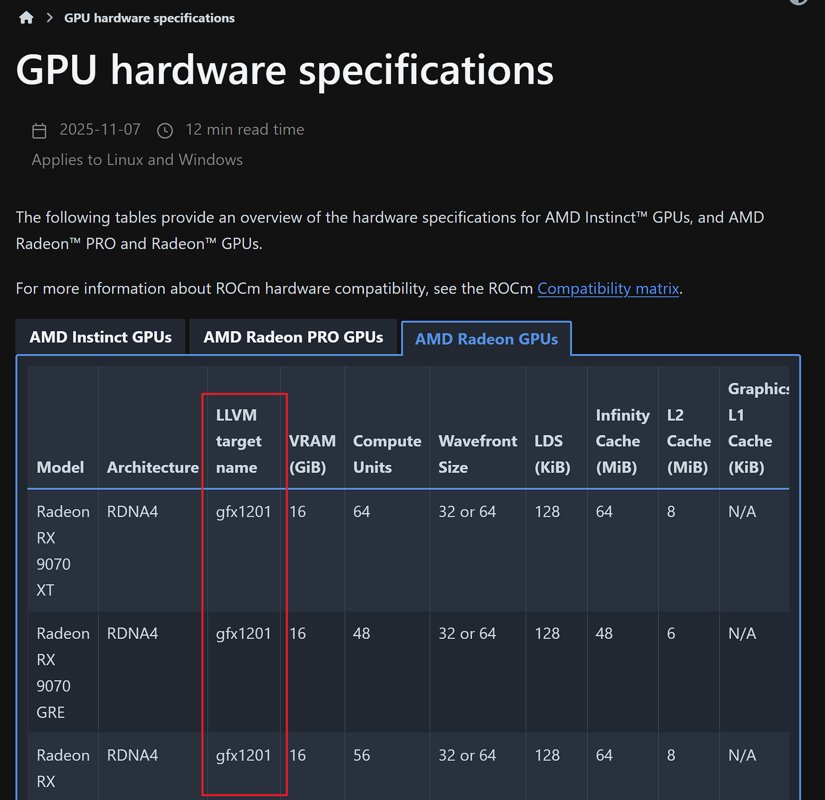This screenshot has width=825, height=800.
Task: Click the breadcrumb chevron separator arrow
Action: point(49,18)
